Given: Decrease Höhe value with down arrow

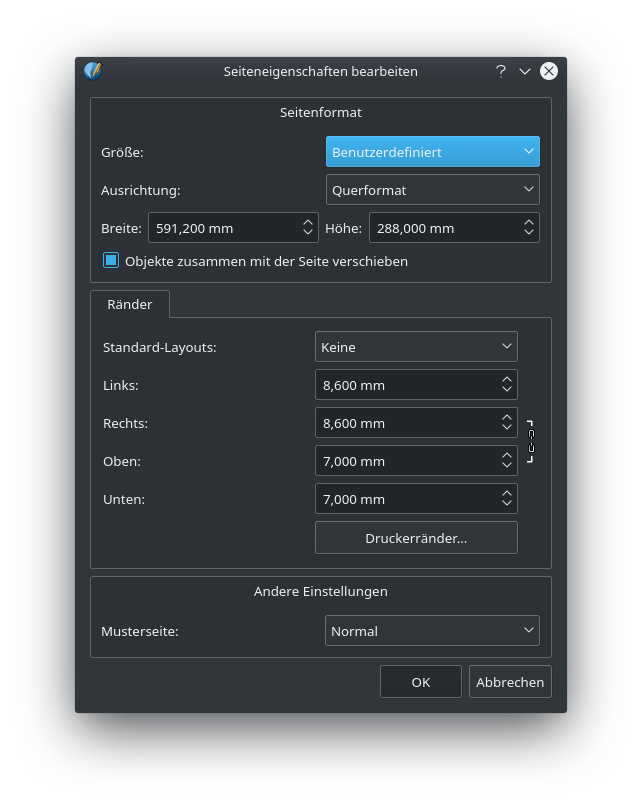Looking at the screenshot, I should pos(529,234).
